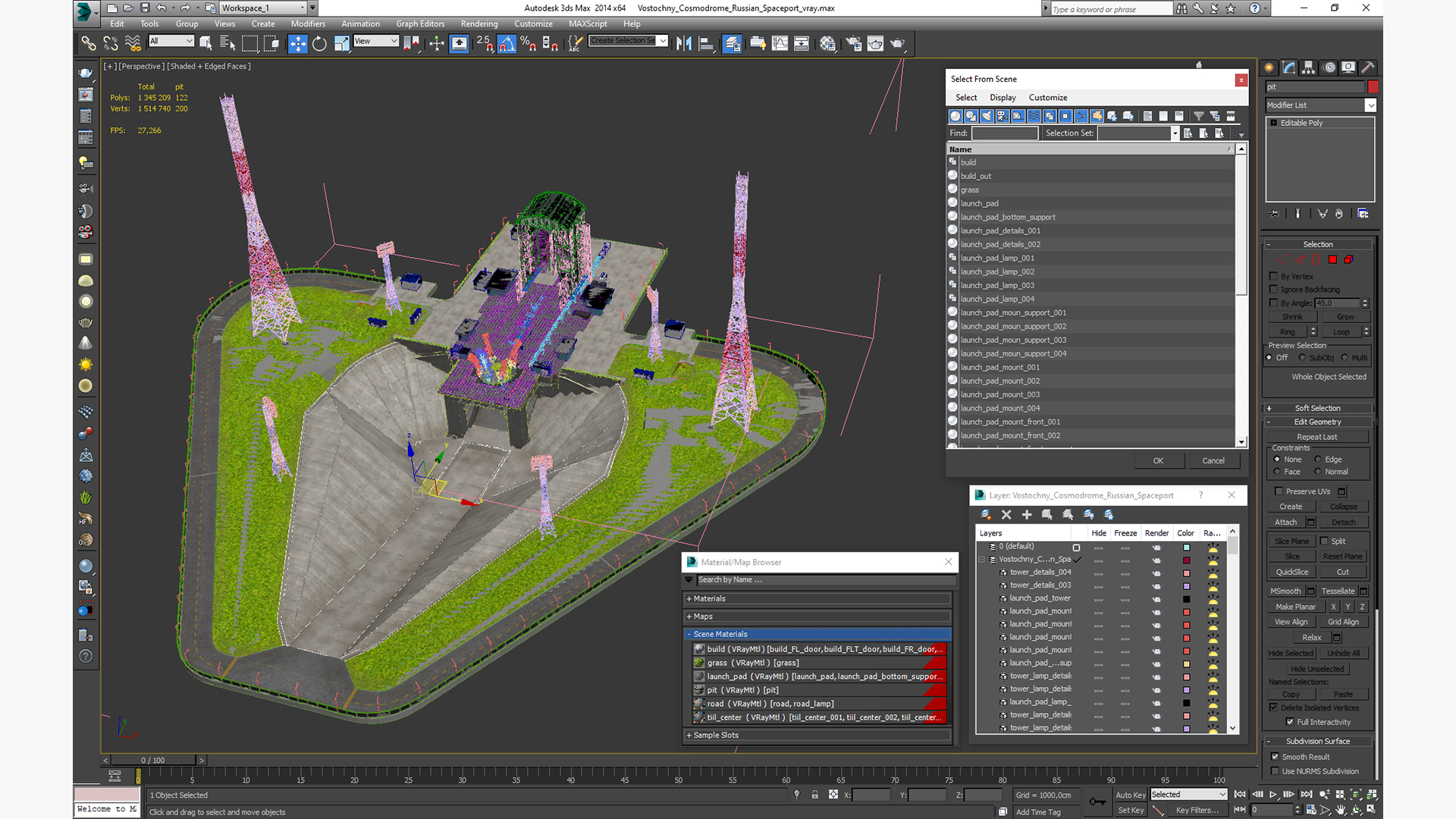
Task: Click the Find field in Select From Scene
Action: coord(1005,133)
